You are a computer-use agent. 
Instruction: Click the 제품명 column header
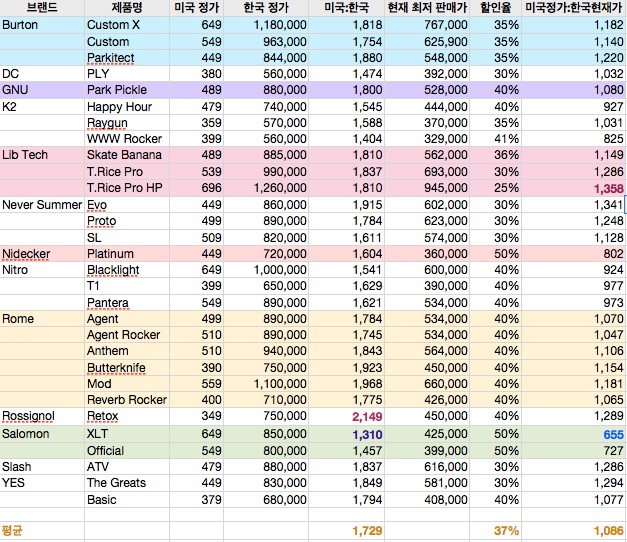pos(127,8)
